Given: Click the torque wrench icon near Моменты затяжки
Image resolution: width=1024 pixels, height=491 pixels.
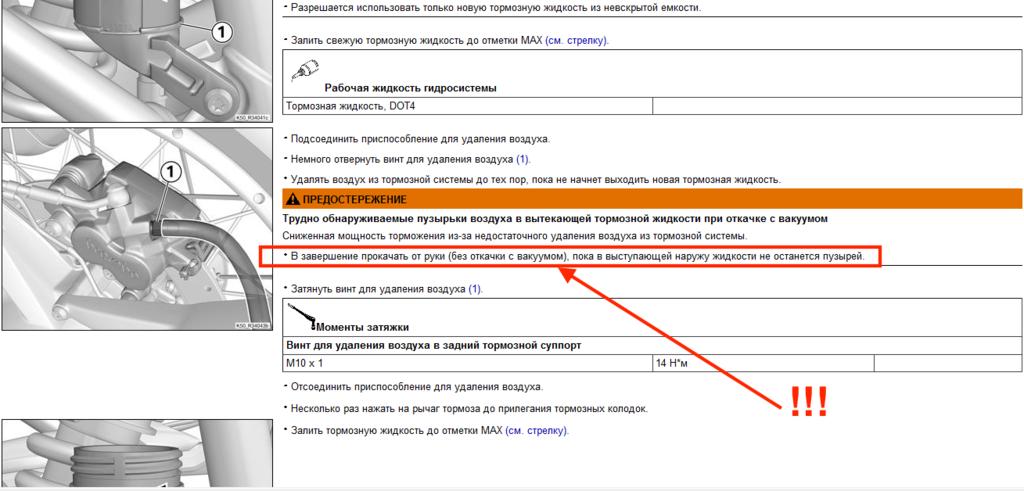Looking at the screenshot, I should 302,316.
